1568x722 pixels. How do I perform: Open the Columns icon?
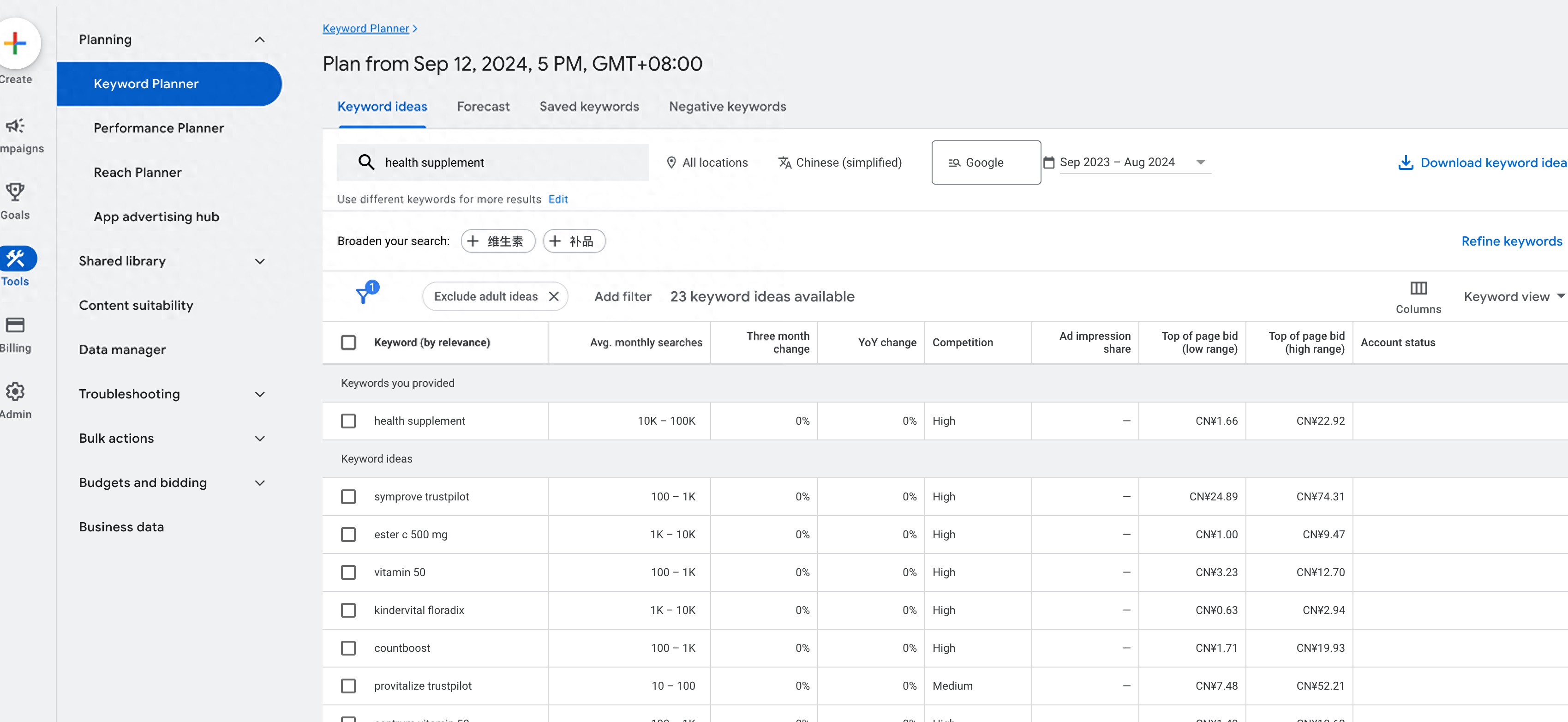point(1418,288)
